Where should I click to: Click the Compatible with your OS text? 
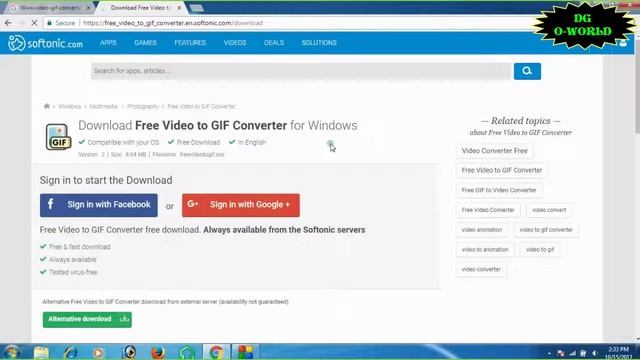[123, 142]
